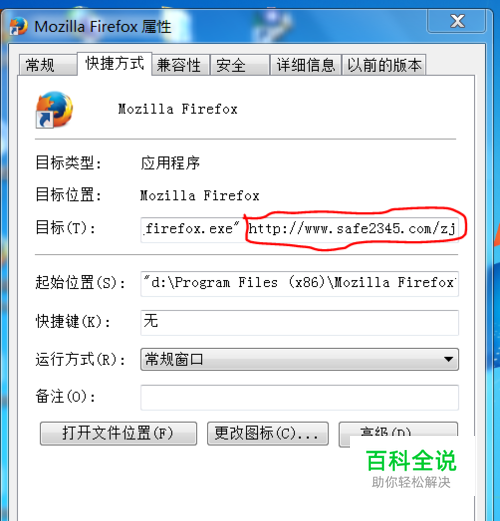Viewport: 500px width, 521px height.
Task: Select the 快捷方式 tab
Action: click(x=115, y=63)
